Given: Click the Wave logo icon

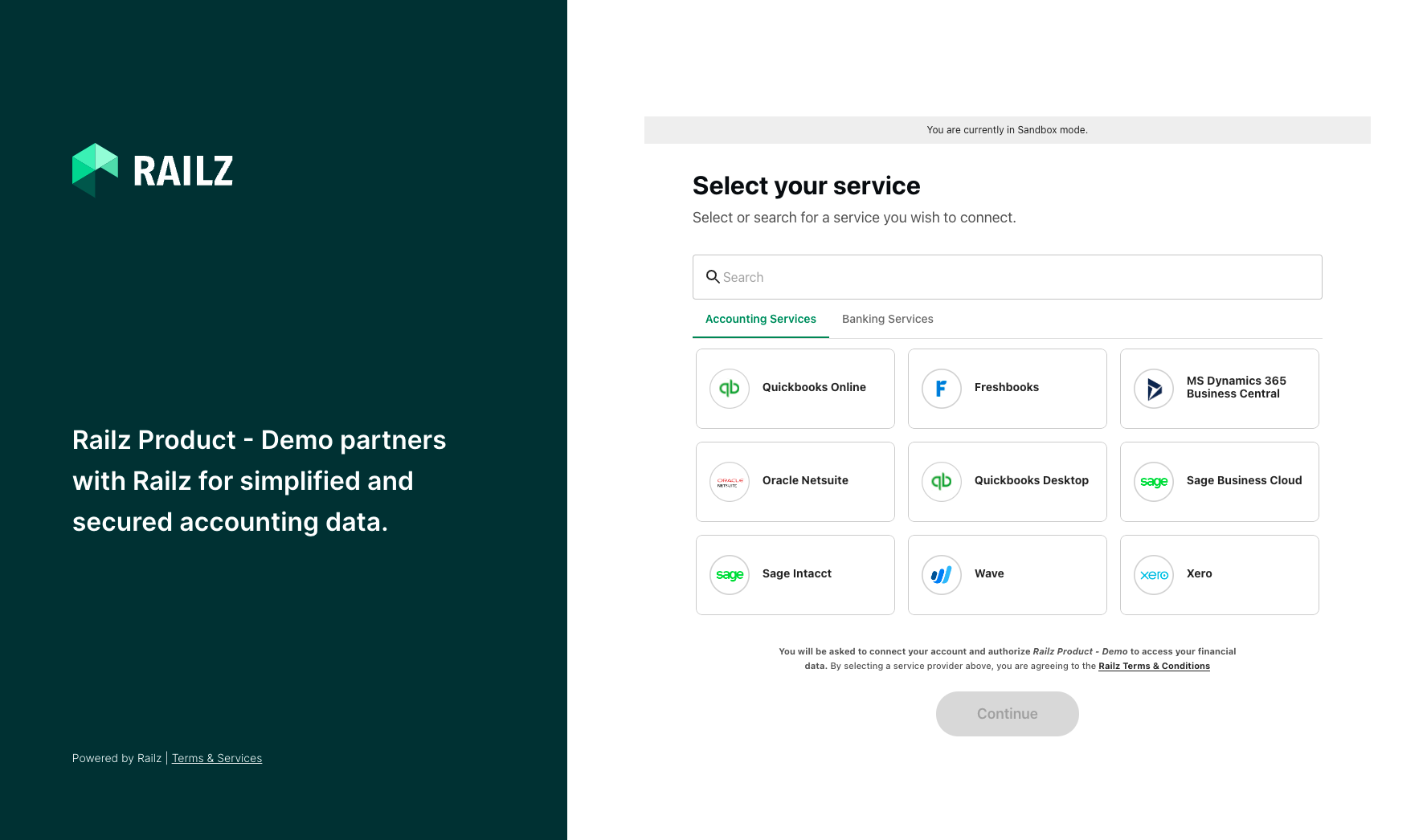Looking at the screenshot, I should coord(942,575).
